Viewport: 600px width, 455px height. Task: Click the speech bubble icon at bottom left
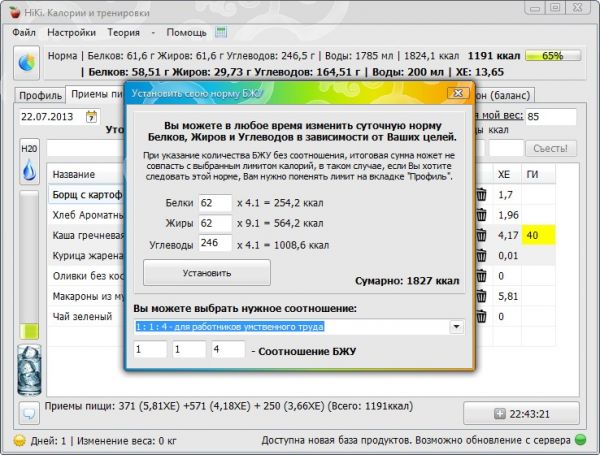point(28,412)
